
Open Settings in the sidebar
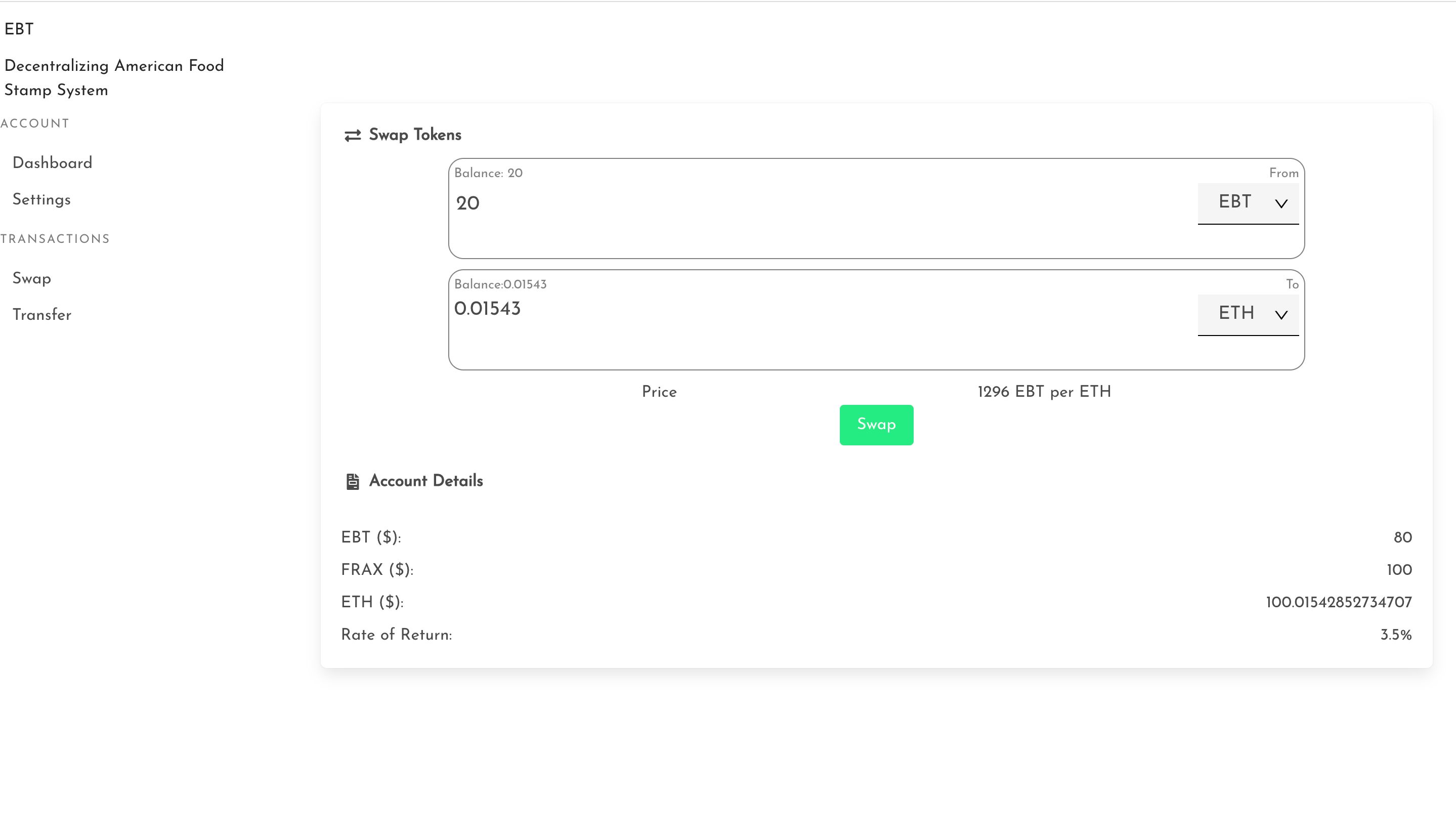(x=41, y=200)
